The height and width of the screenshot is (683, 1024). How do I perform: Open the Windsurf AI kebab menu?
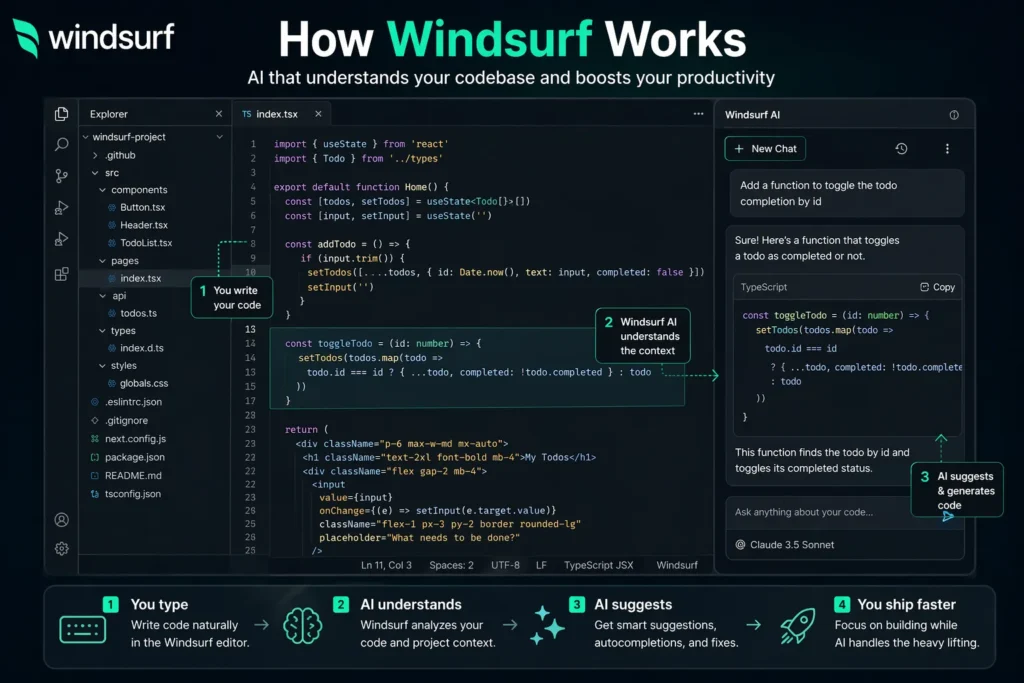pyautogui.click(x=947, y=149)
